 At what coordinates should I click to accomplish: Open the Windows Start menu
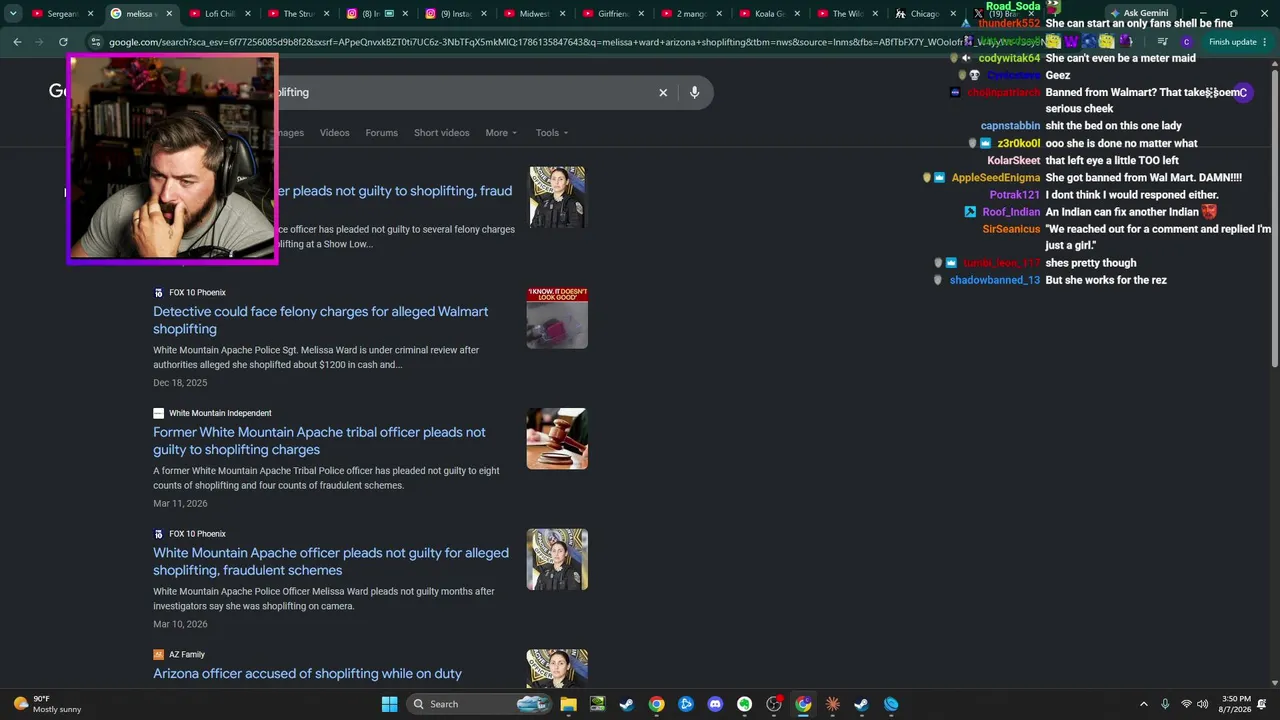coord(389,704)
